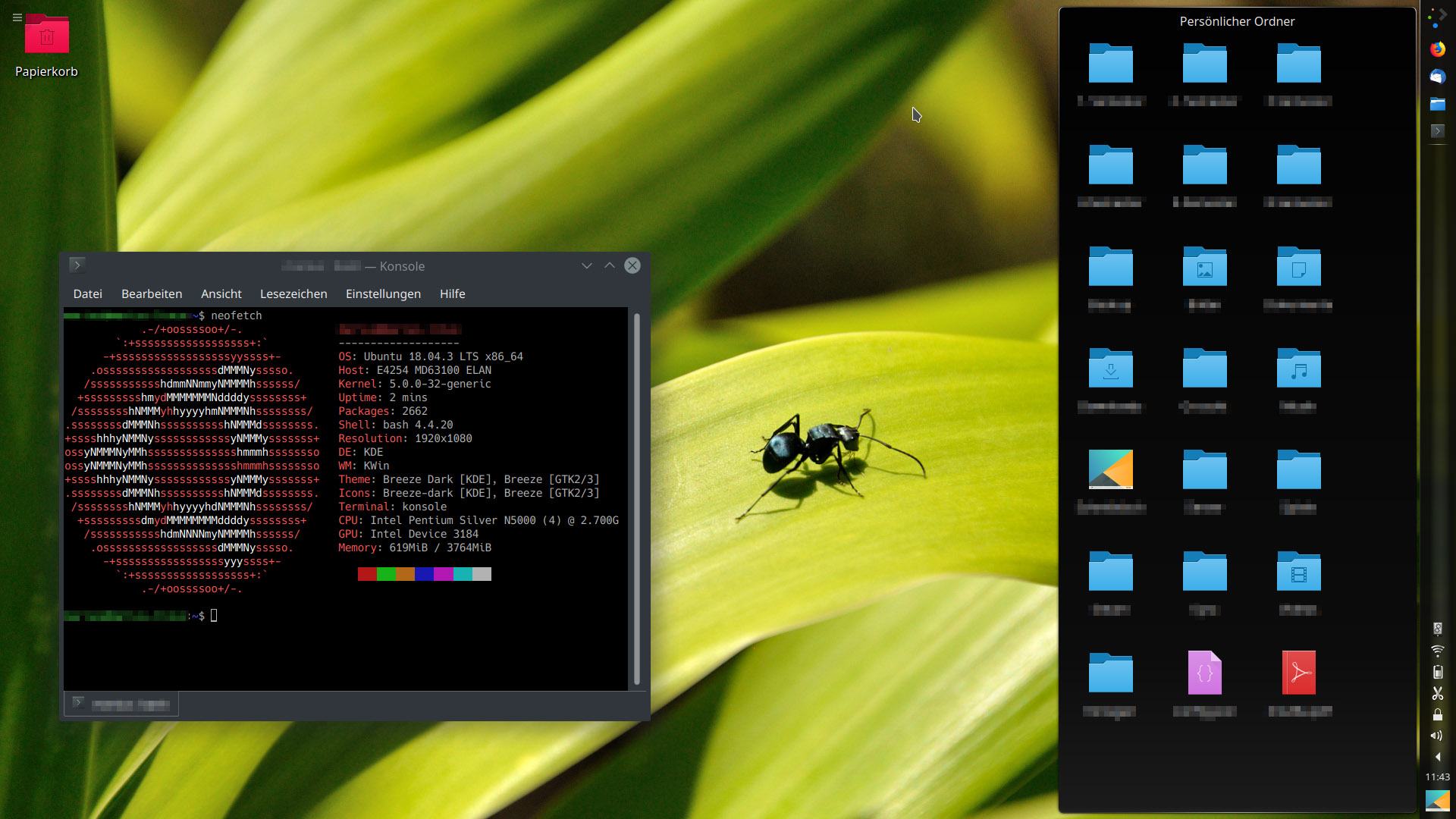Open the Lesezeichen menu in Konsole
This screenshot has width=1456, height=819.
pyautogui.click(x=293, y=294)
